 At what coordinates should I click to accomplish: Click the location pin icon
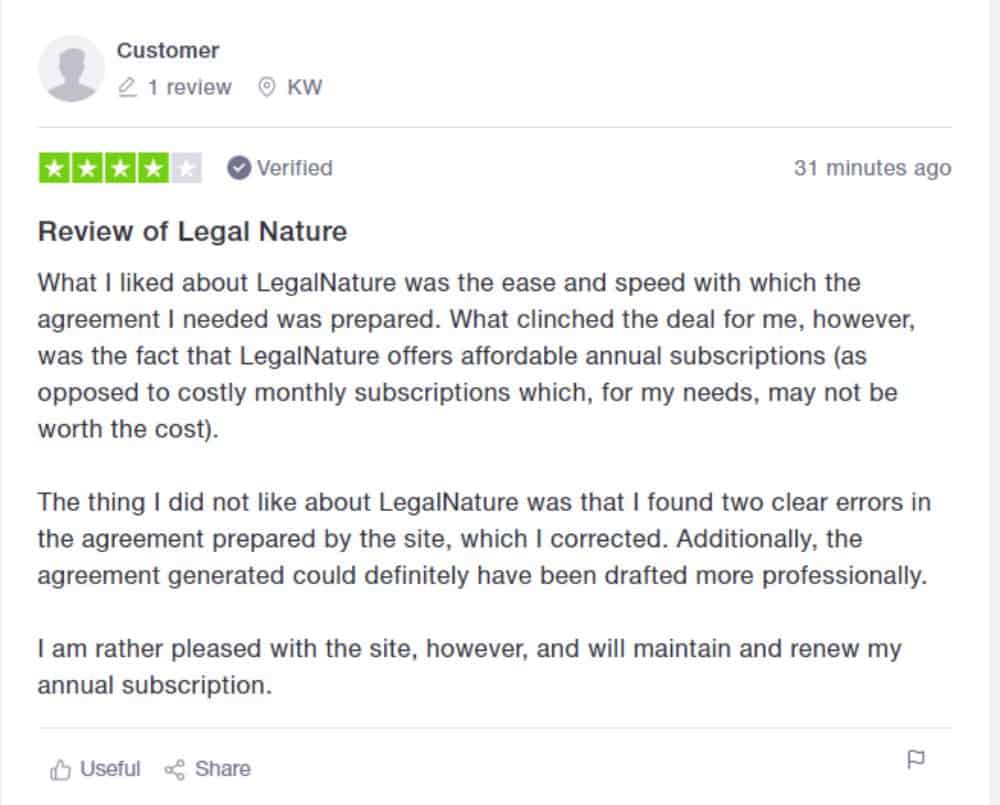pos(267,87)
